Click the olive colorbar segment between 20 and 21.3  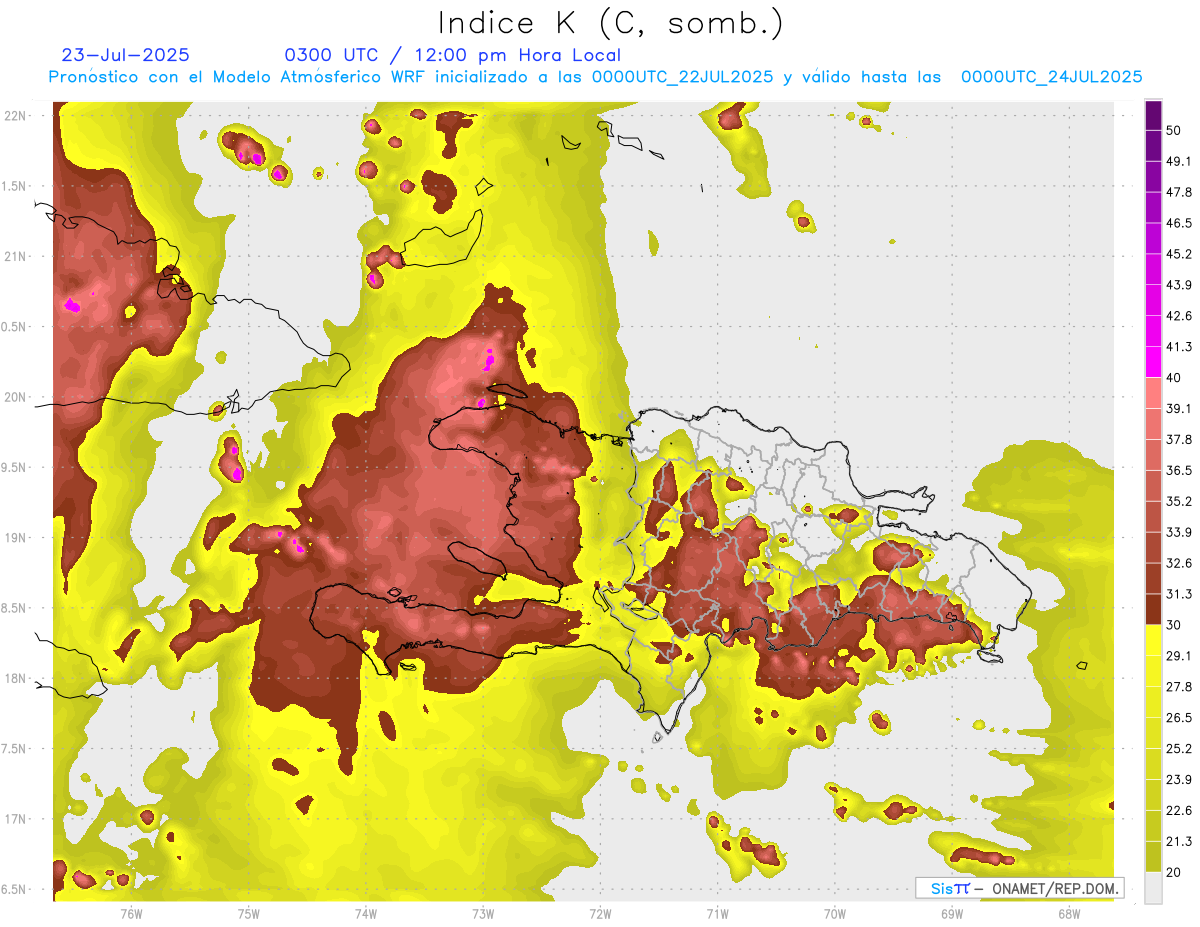(x=1153, y=857)
